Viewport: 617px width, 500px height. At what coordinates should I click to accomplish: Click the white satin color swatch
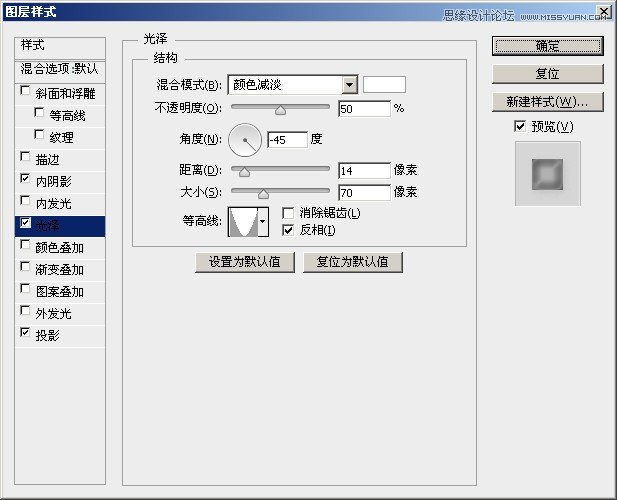[384, 85]
